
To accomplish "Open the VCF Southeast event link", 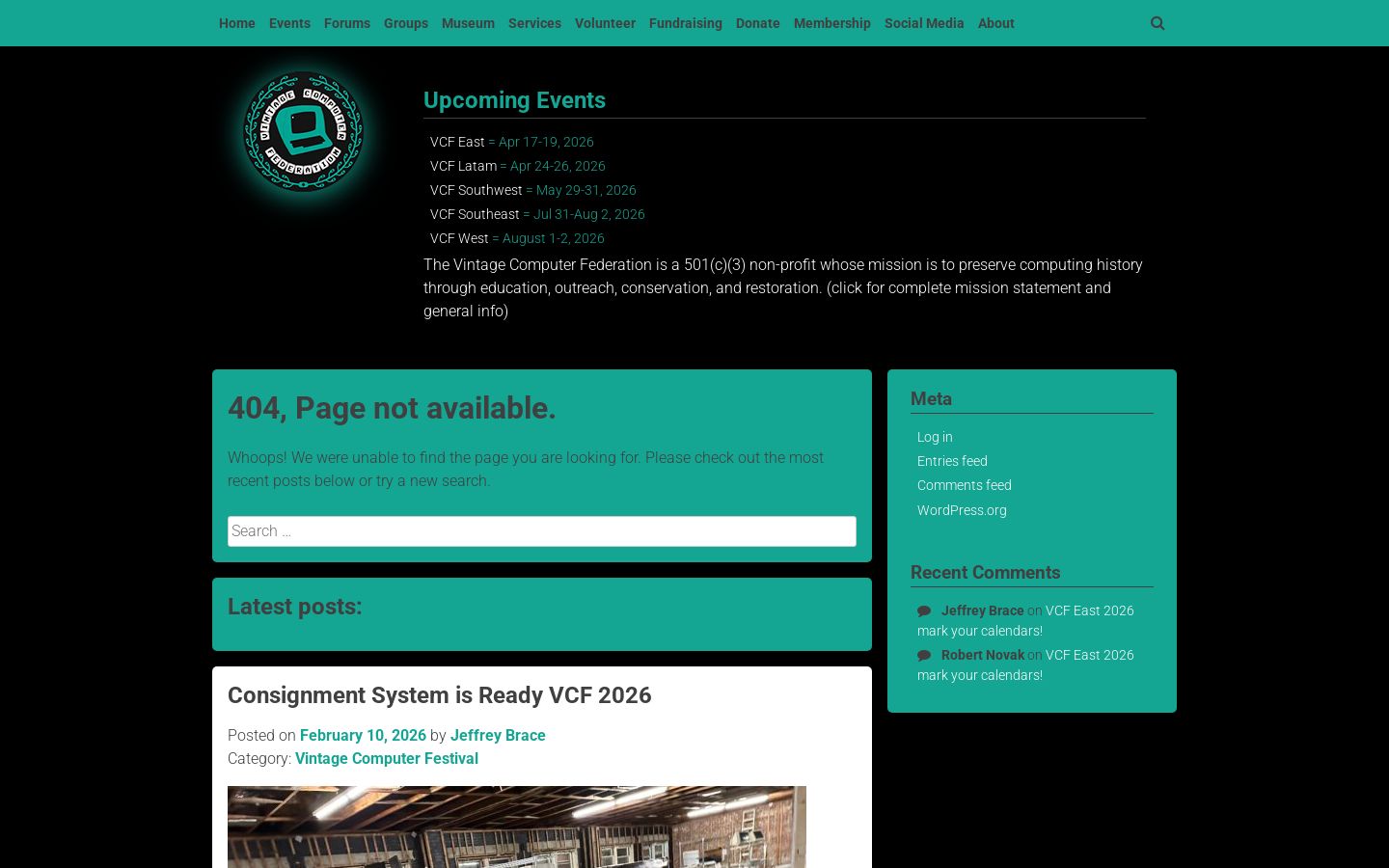I will [475, 214].
